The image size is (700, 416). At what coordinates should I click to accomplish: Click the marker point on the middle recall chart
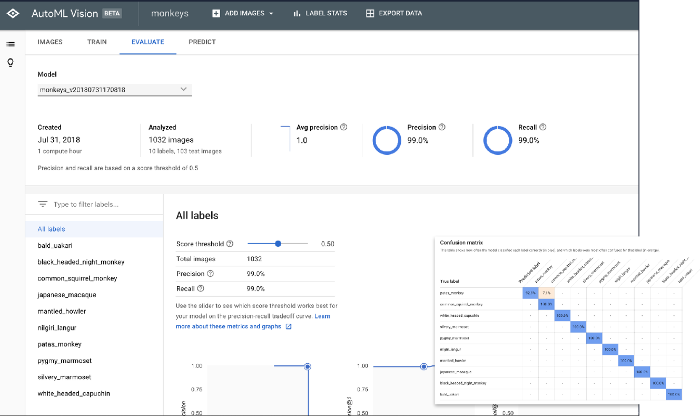424,366
